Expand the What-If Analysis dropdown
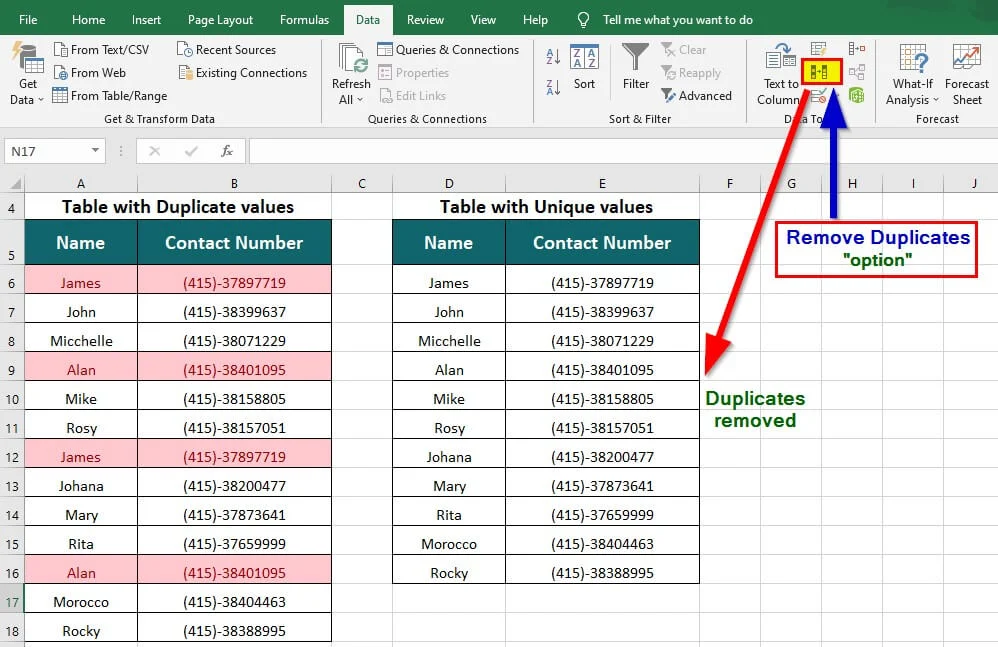 click(911, 72)
